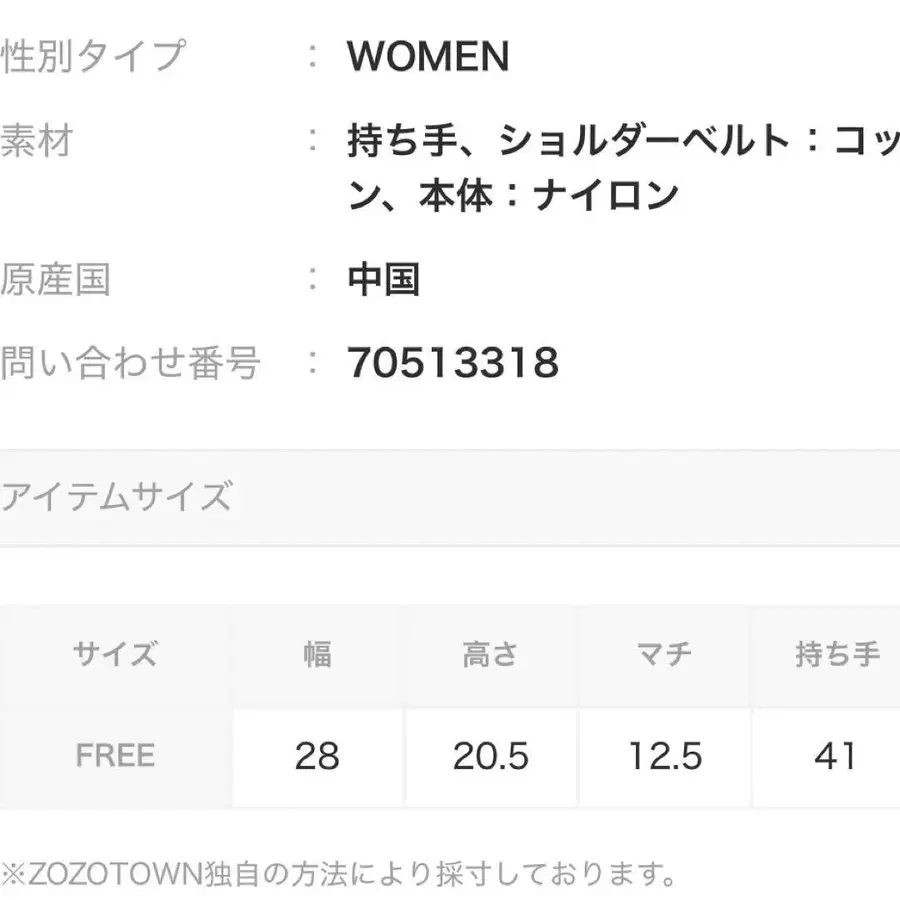The width and height of the screenshot is (900, 900).
Task: Click the handle value 41
Action: [836, 756]
